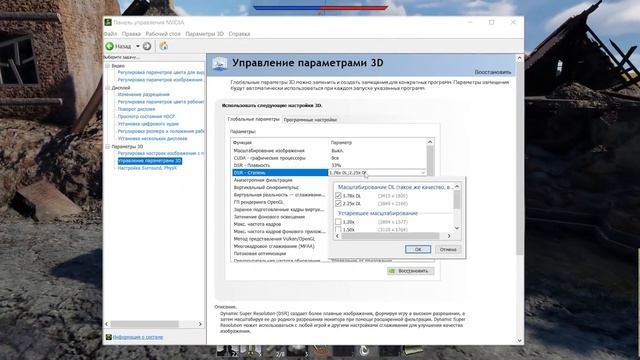Image resolution: width=640 pixels, height=360 pixels.
Task: Select Установка цифрового аудио tree item
Action: 148,124
